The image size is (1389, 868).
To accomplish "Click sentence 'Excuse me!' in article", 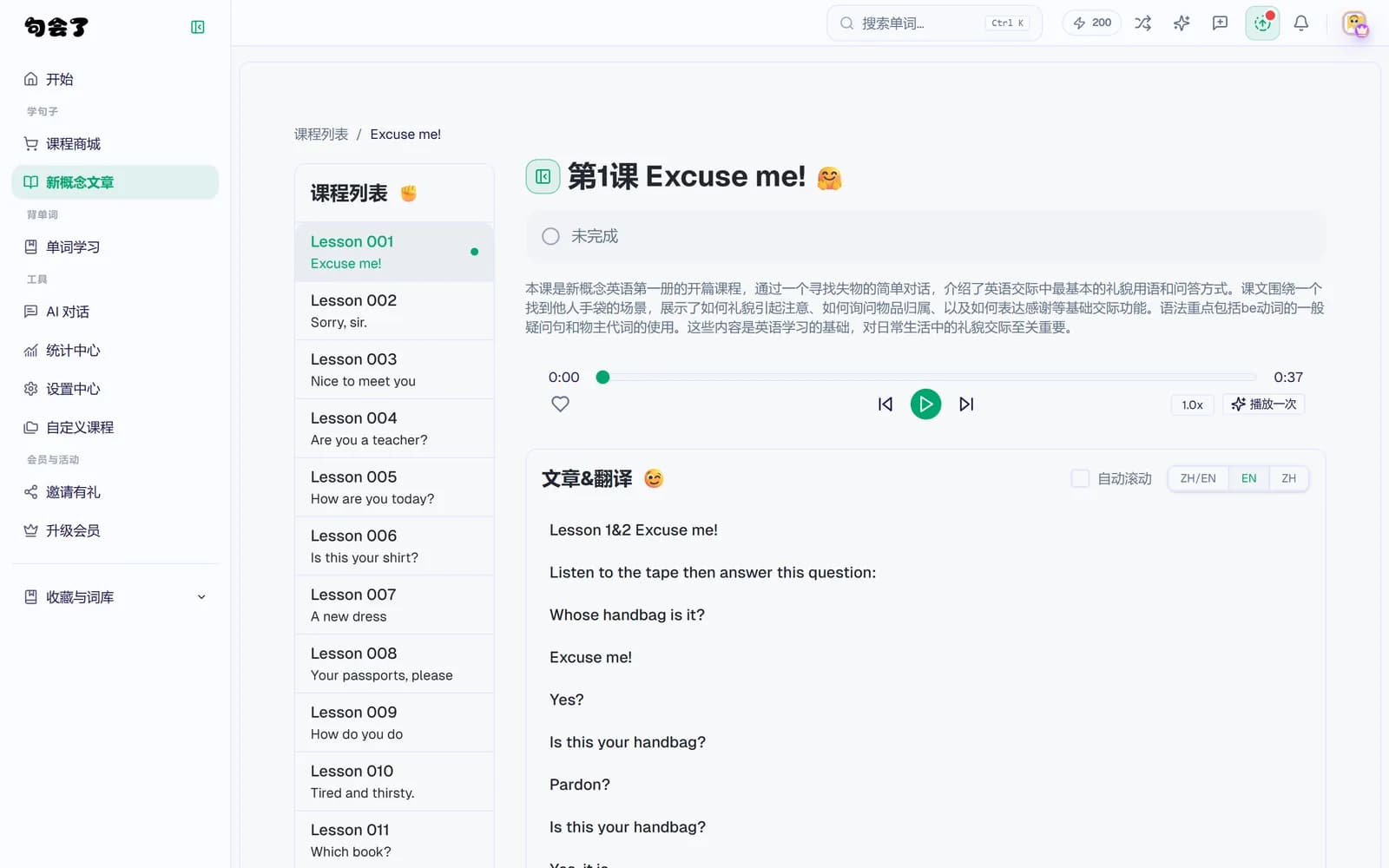I will click(590, 657).
